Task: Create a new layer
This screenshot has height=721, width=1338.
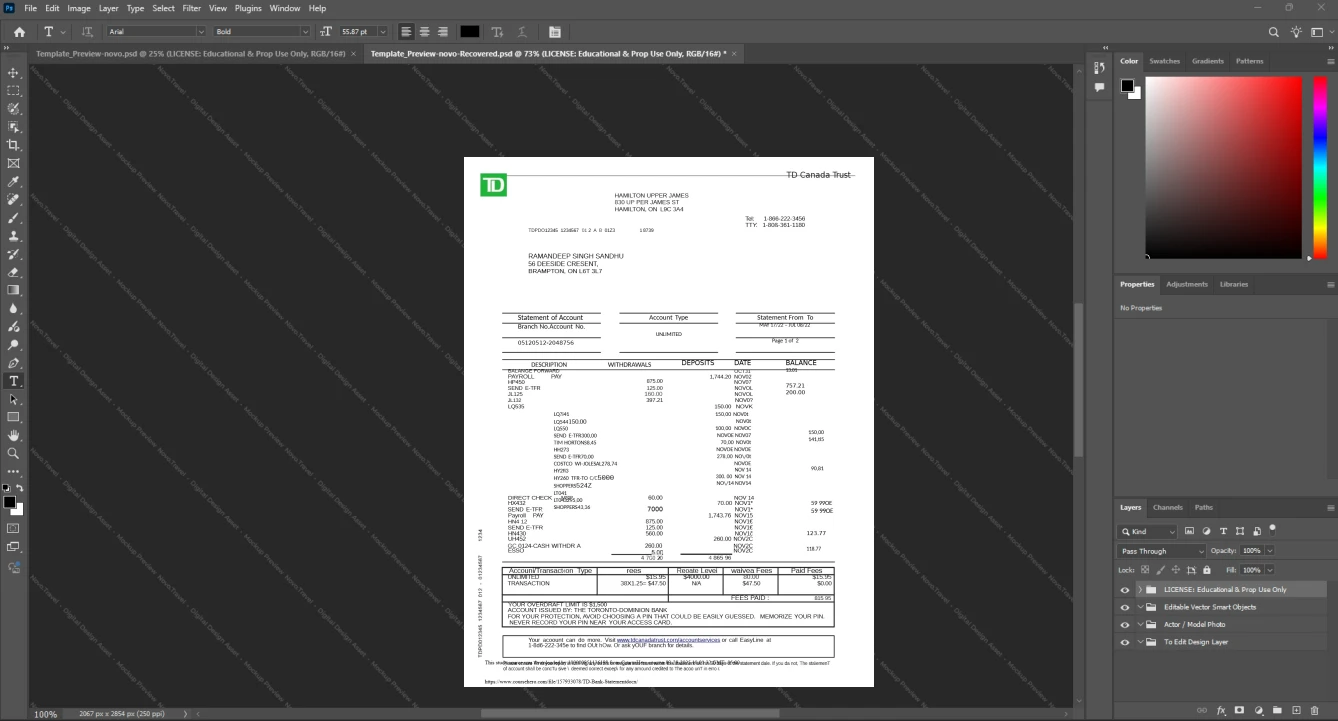Action: (1297, 710)
